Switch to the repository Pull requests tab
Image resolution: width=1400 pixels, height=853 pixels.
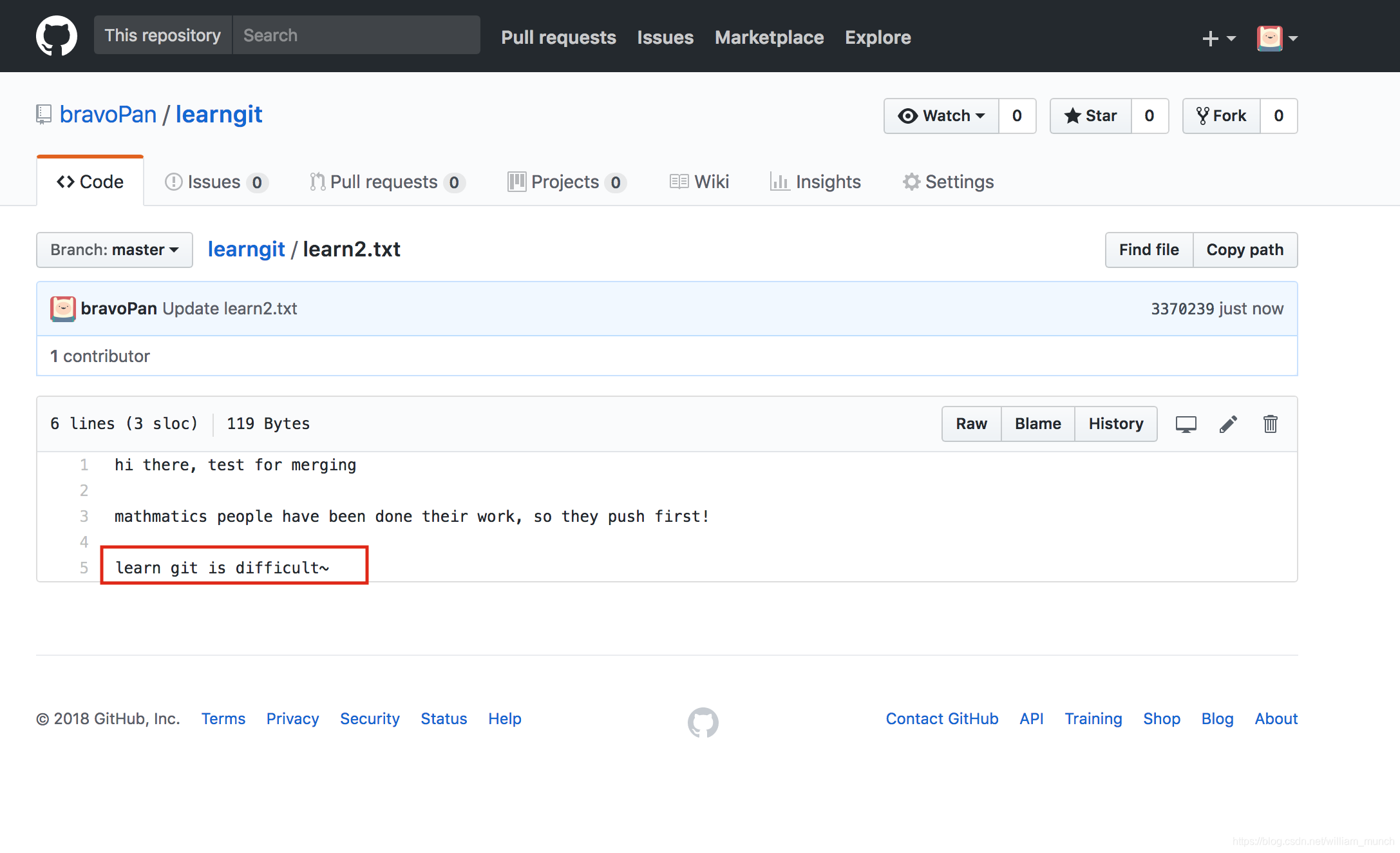pyautogui.click(x=388, y=182)
